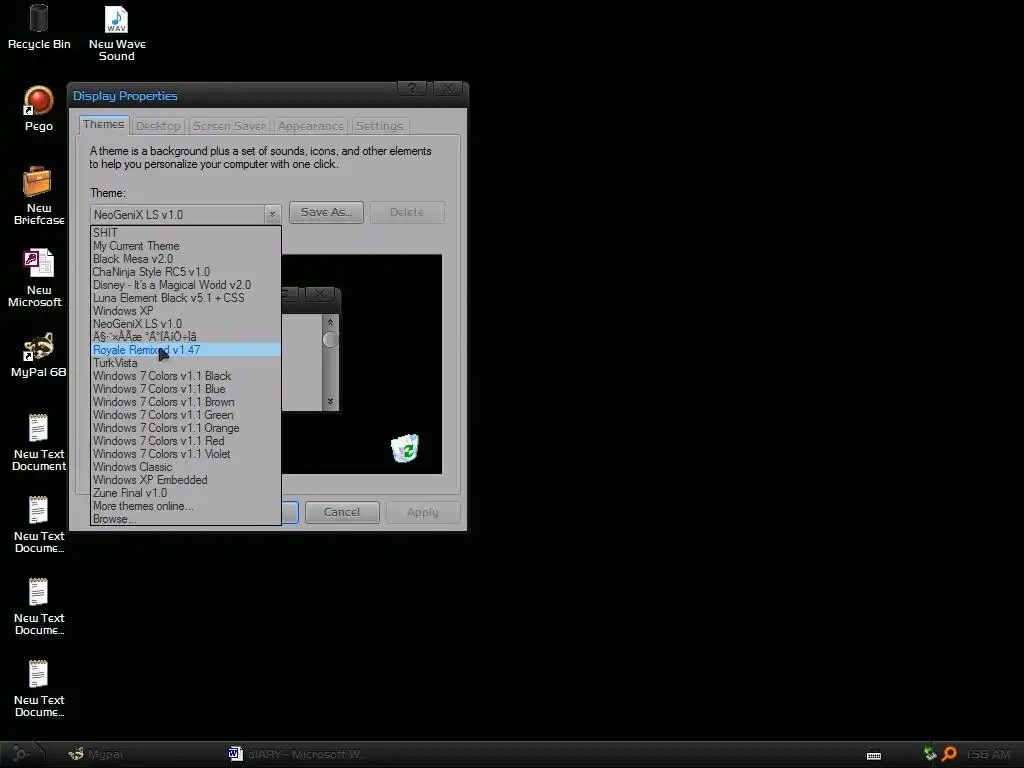Choose Windows 7 Colors v1.1 Red
This screenshot has height=768, width=1024.
(185, 441)
